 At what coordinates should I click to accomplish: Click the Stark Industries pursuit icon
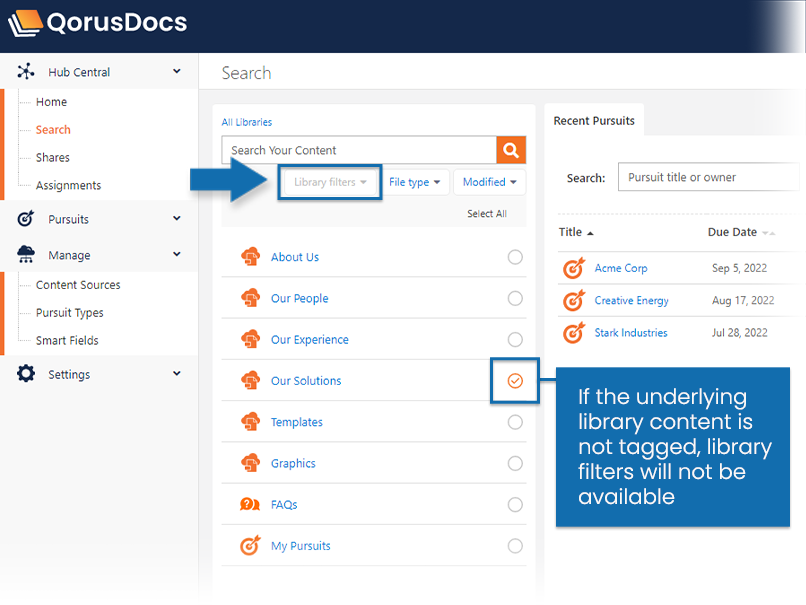pos(574,333)
